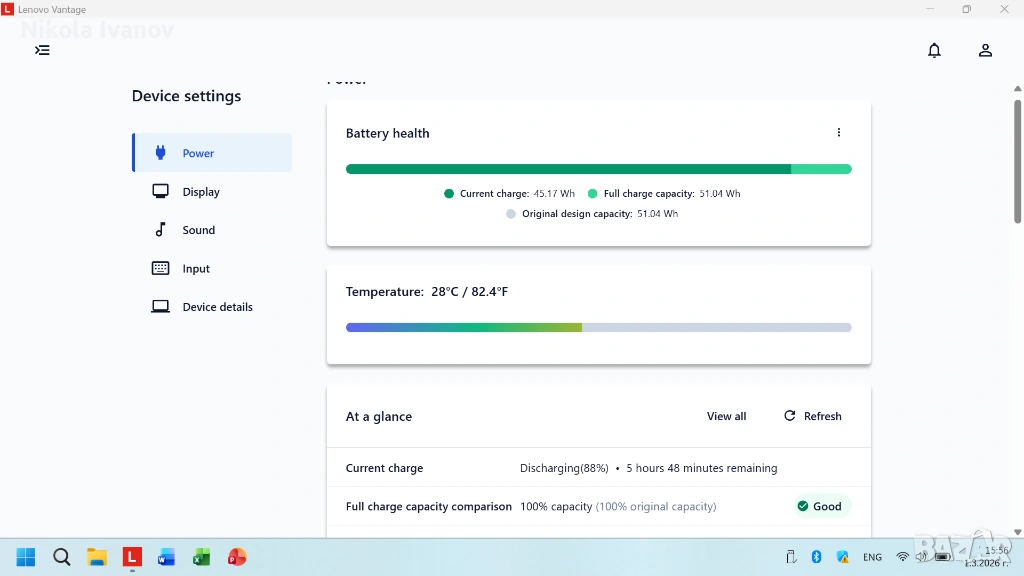The width and height of the screenshot is (1024, 576).
Task: Open Battery health more options menu
Action: point(839,133)
